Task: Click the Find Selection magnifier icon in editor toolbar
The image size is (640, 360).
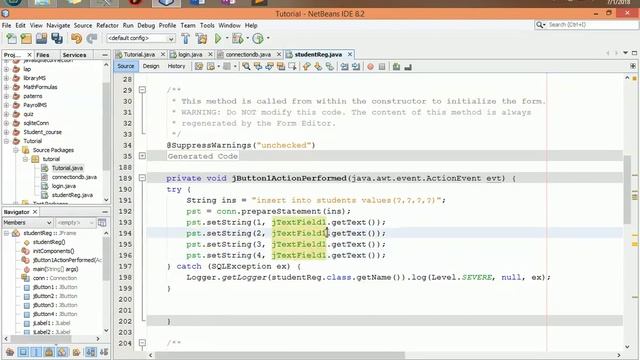Action: tap(246, 67)
